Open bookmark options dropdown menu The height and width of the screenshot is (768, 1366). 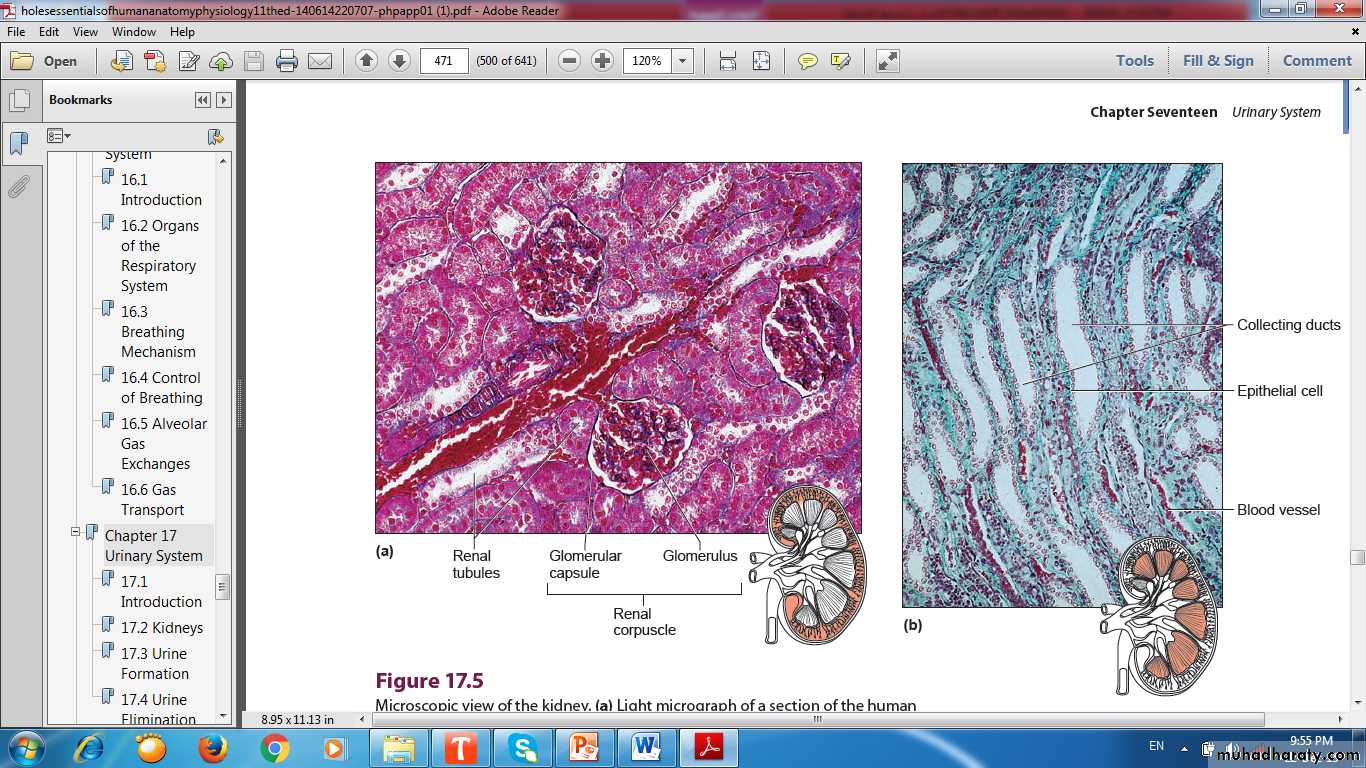pos(59,136)
